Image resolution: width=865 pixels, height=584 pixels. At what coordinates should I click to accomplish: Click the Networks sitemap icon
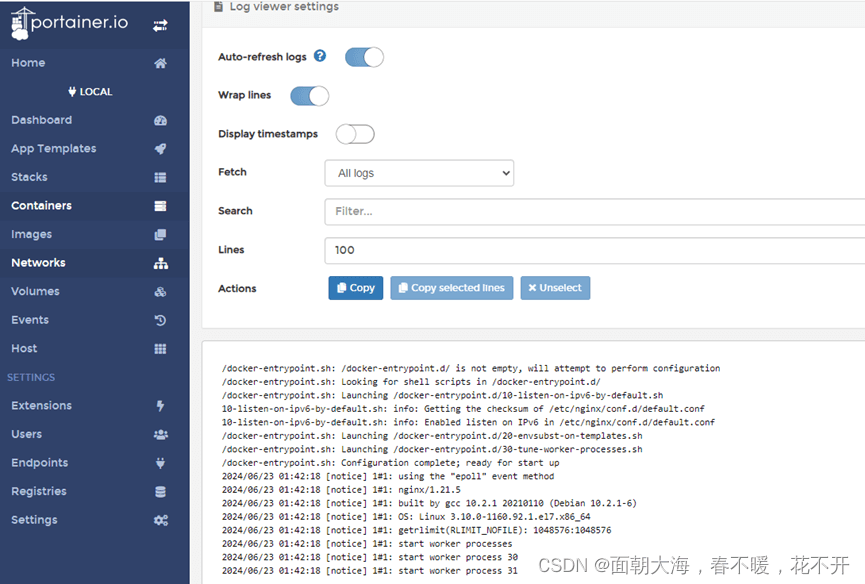tap(160, 263)
